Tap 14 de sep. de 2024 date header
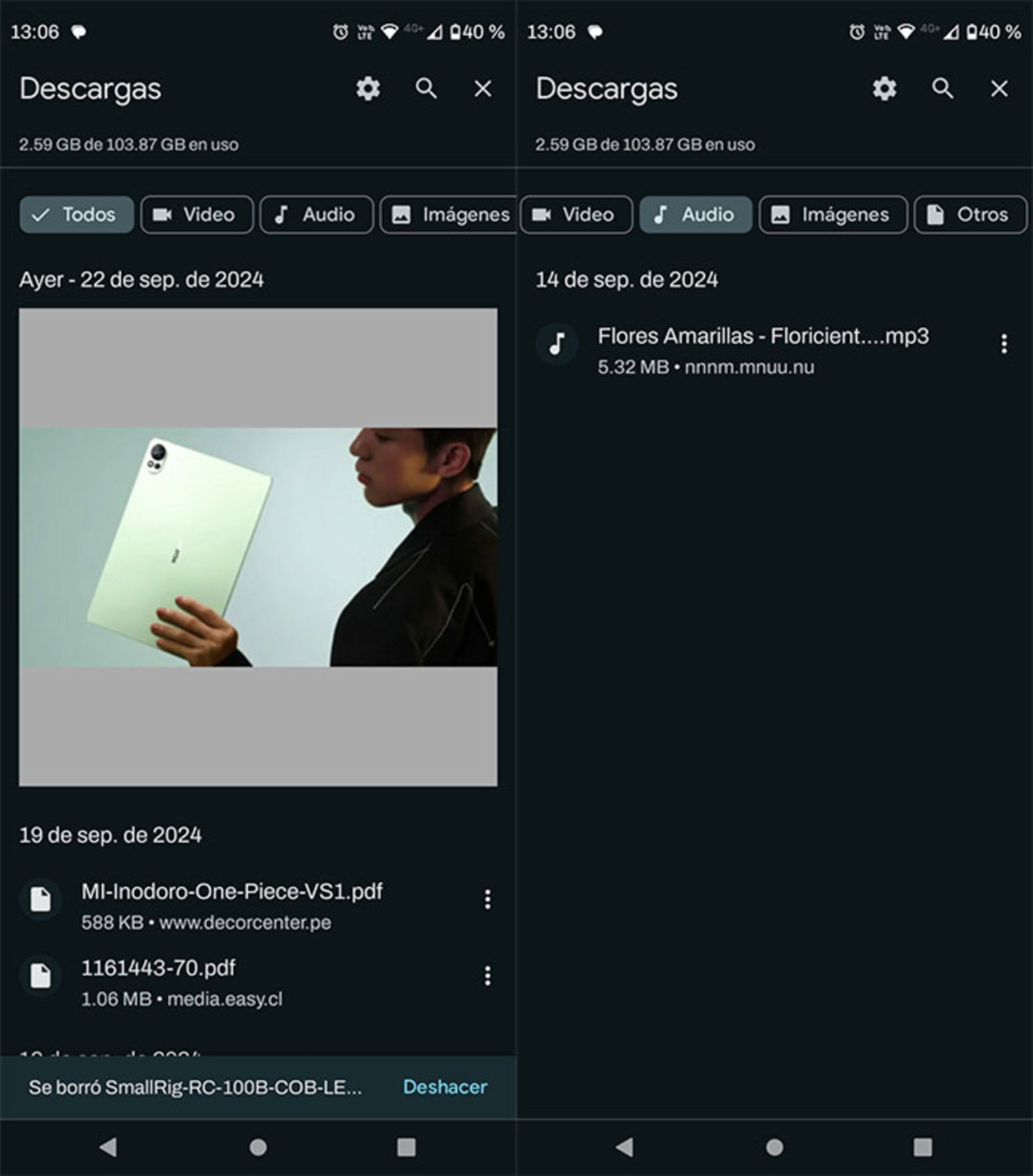This screenshot has height=1176, width=1033. [x=627, y=279]
